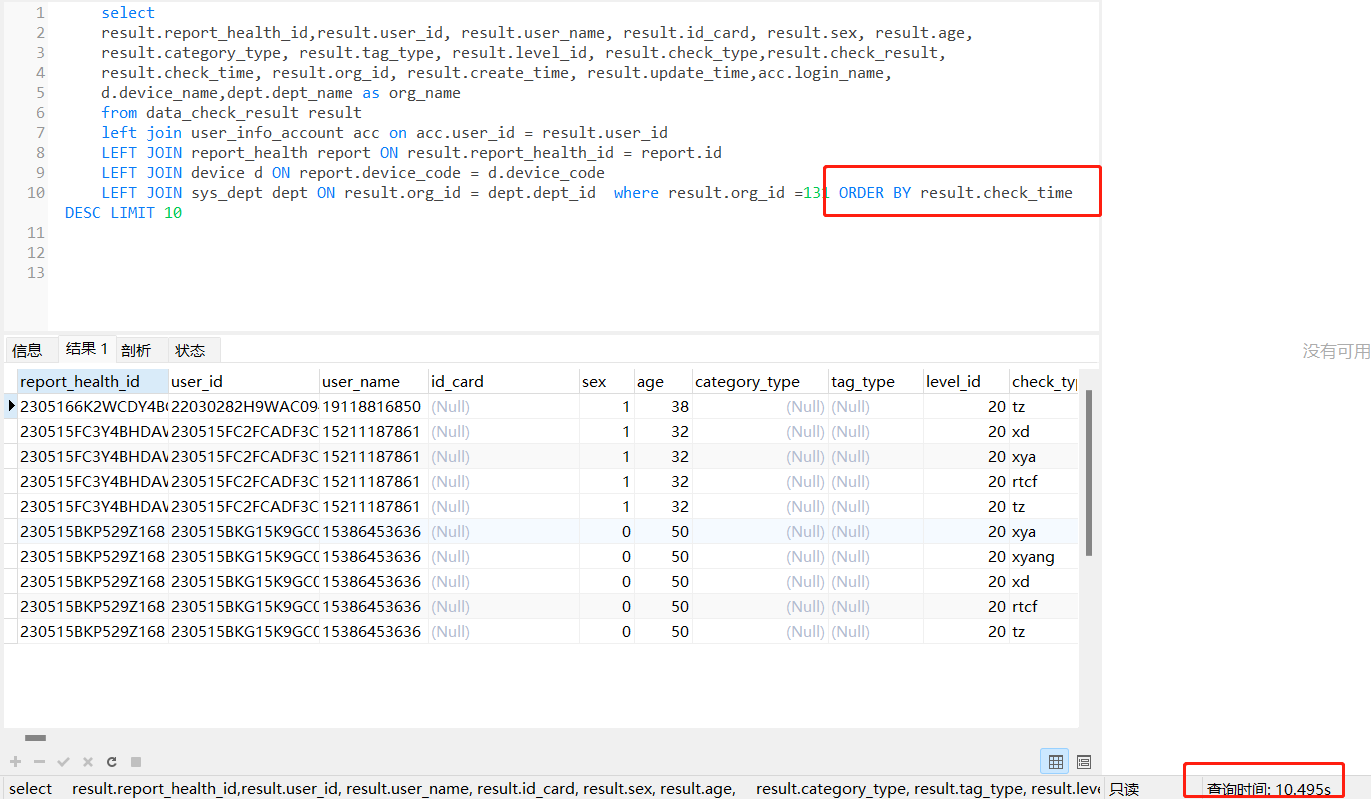Viewport: 1371px width, 799px height.
Task: Click the results vertical scrollbar
Action: point(1089,472)
